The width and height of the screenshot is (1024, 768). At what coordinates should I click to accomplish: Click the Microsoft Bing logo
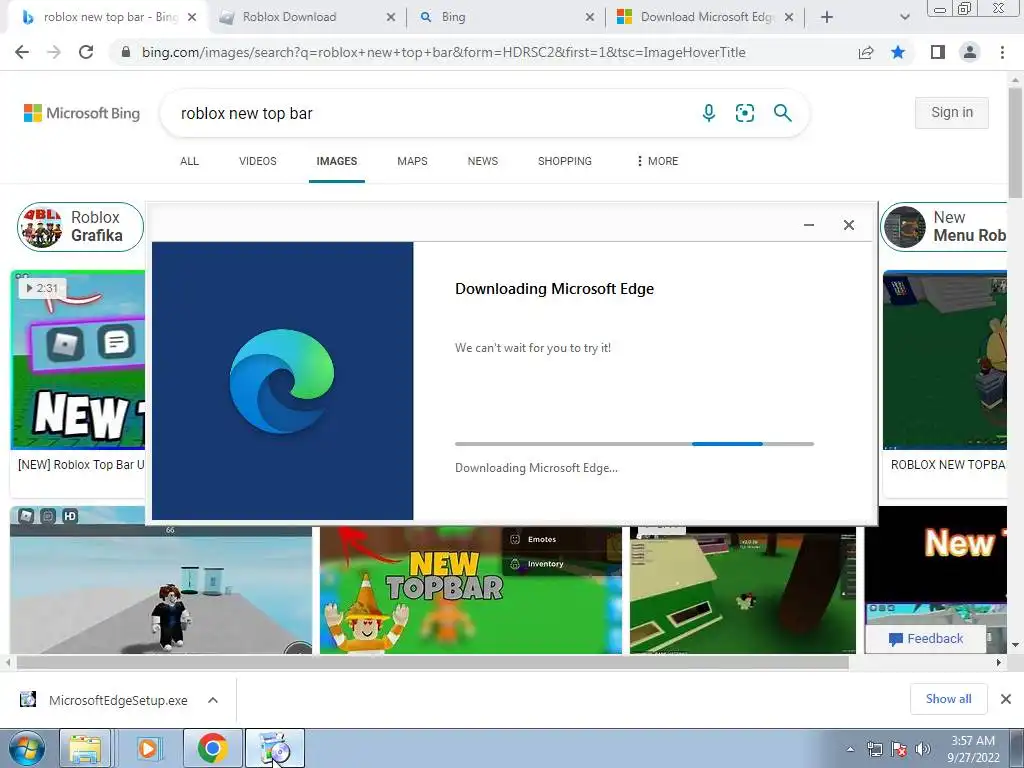(82, 113)
